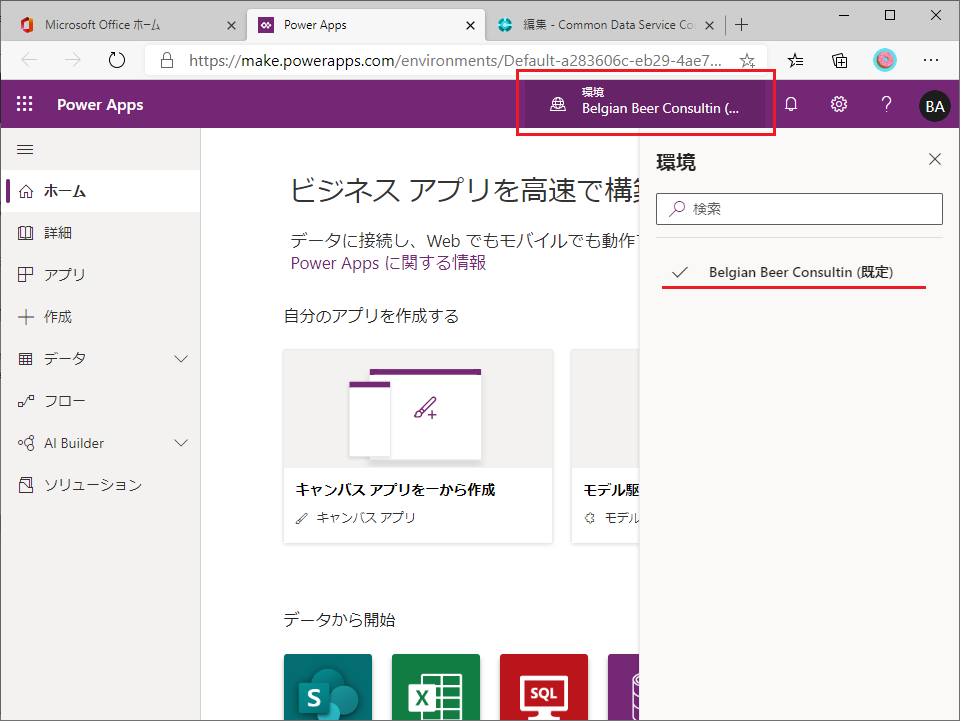Open ソリューション in the sidebar
The height and width of the screenshot is (721, 960).
[x=101, y=485]
